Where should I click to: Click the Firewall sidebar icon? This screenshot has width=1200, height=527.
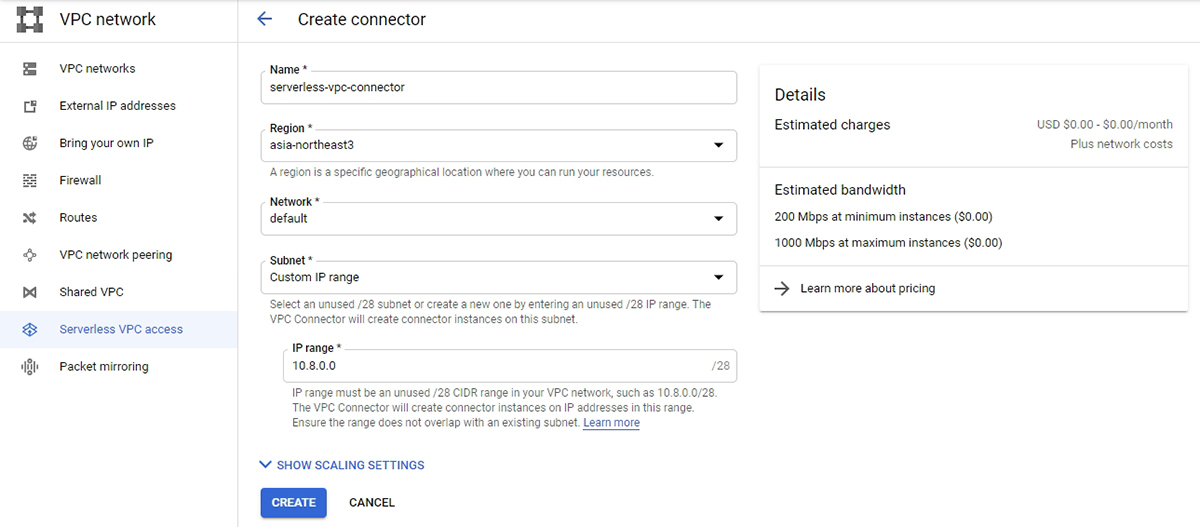[x=30, y=181]
